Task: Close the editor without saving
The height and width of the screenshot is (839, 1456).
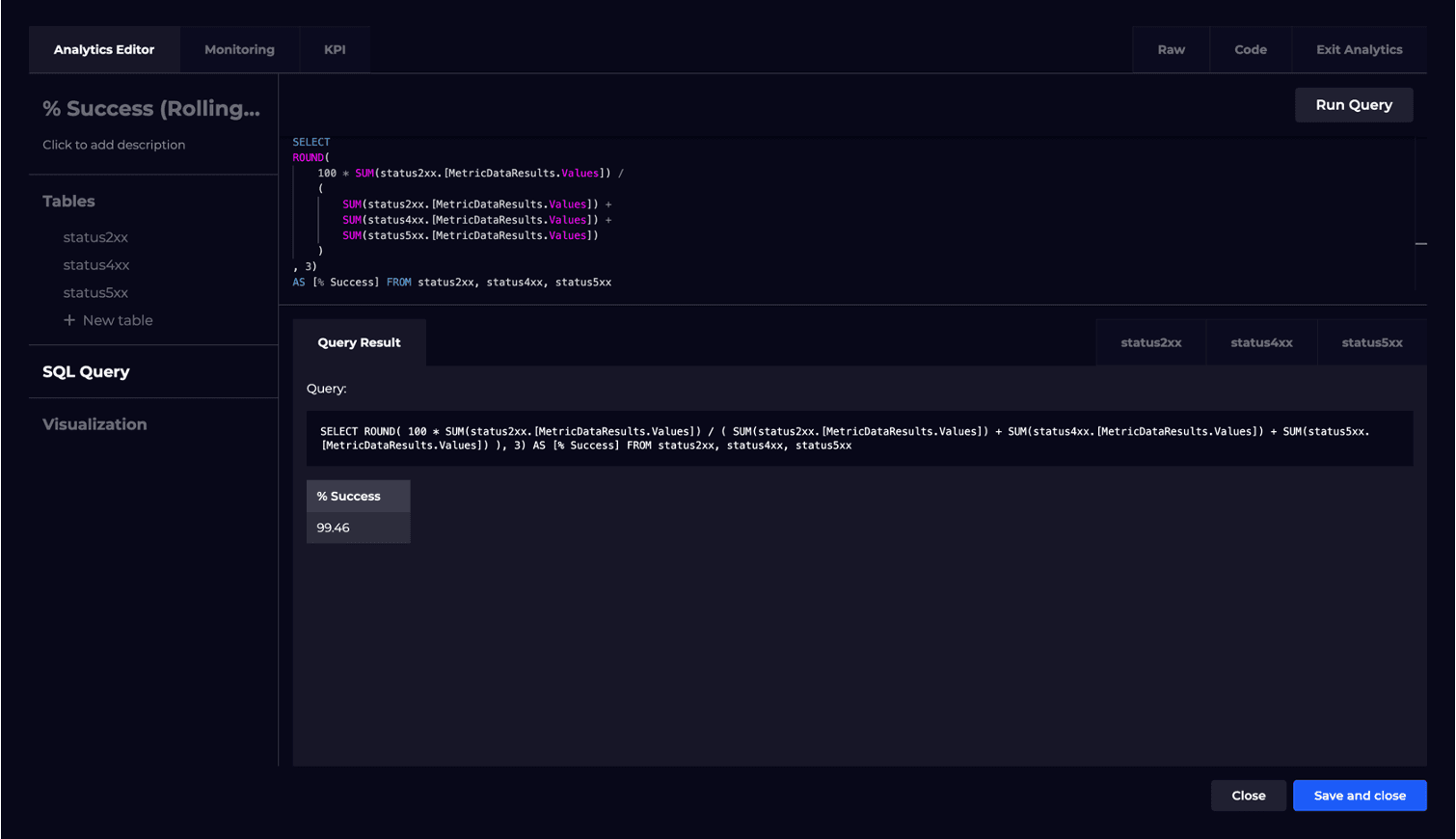Action: click(x=1249, y=796)
